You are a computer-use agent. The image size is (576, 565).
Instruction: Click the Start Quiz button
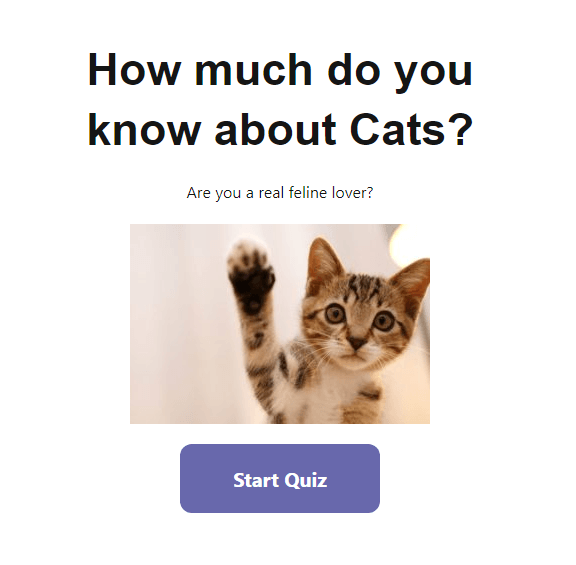point(280,478)
